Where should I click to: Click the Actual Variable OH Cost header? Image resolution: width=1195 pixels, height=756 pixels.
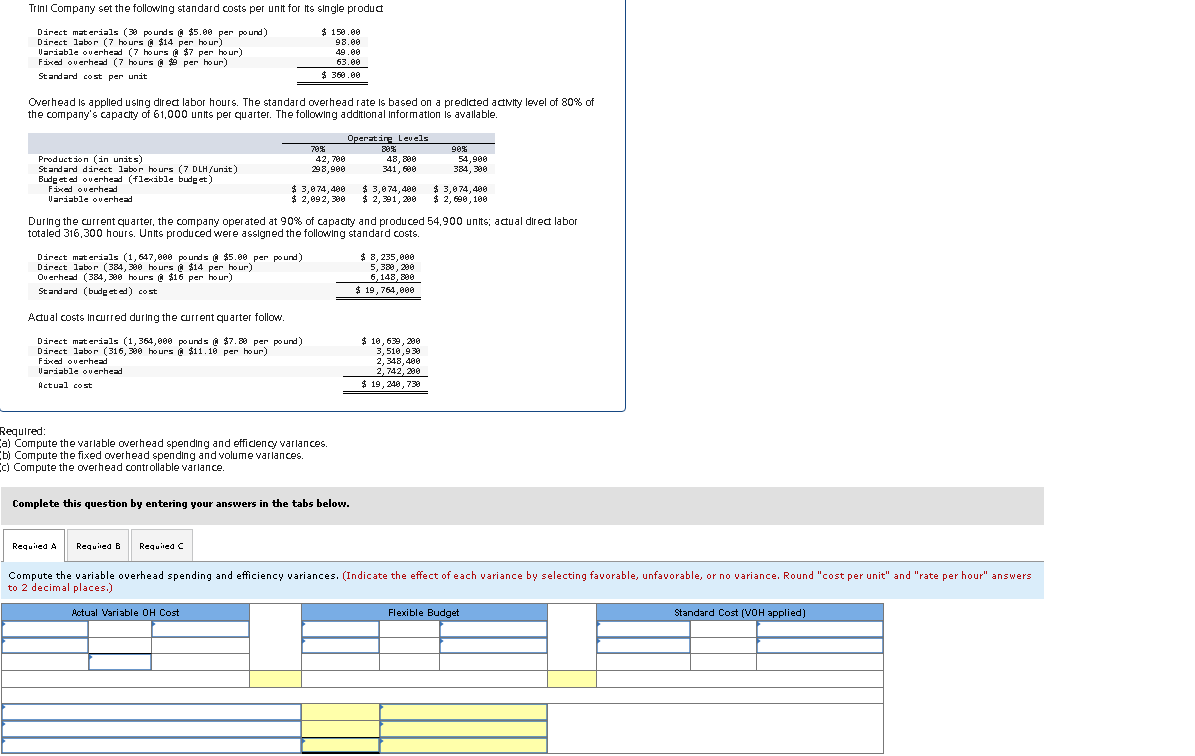pyautogui.click(x=126, y=613)
